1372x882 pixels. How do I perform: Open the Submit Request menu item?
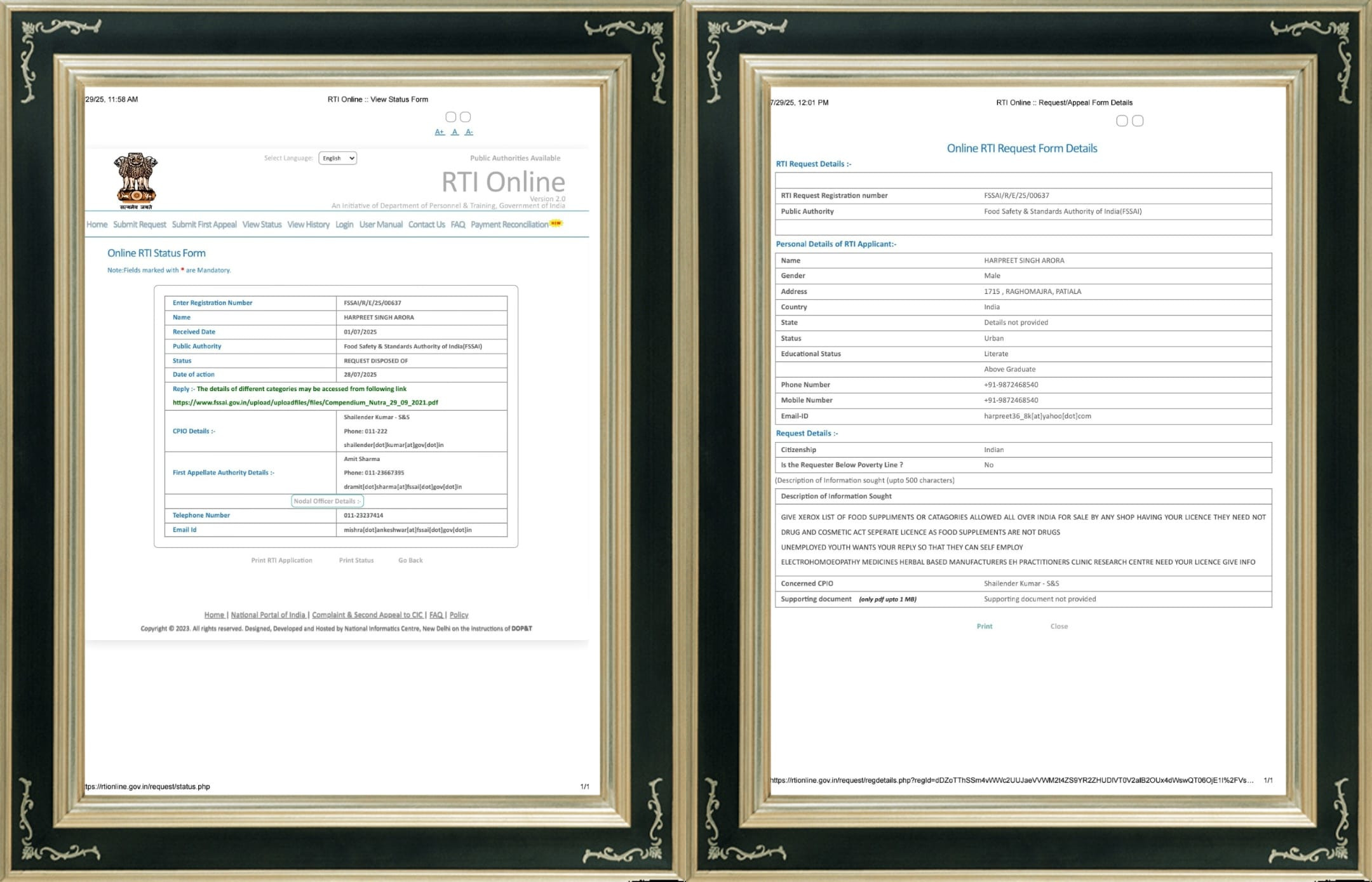140,225
